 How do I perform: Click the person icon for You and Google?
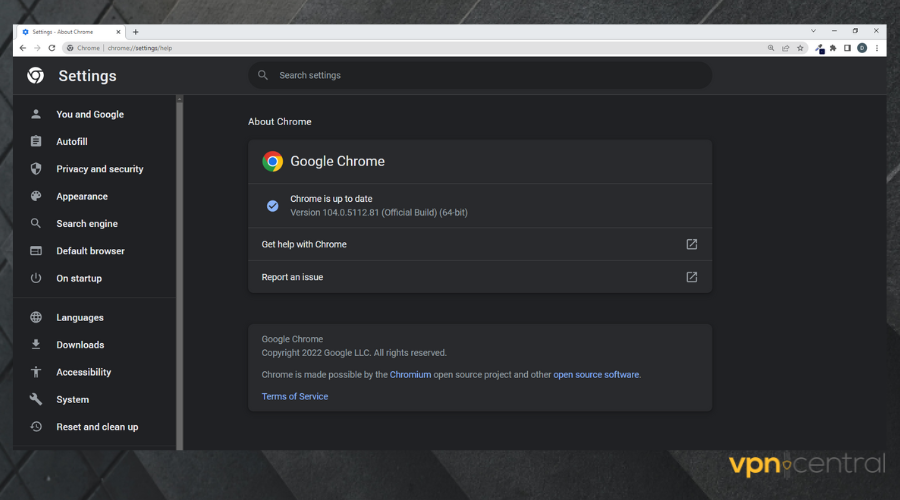click(x=36, y=114)
